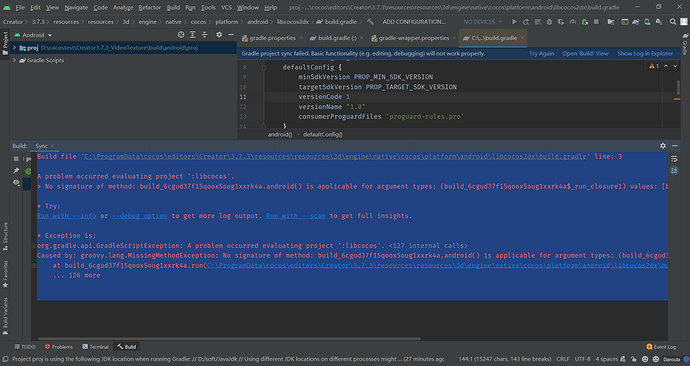Click the pin tab icon in Build panel
Screen dimensions: 690x366
16,170
